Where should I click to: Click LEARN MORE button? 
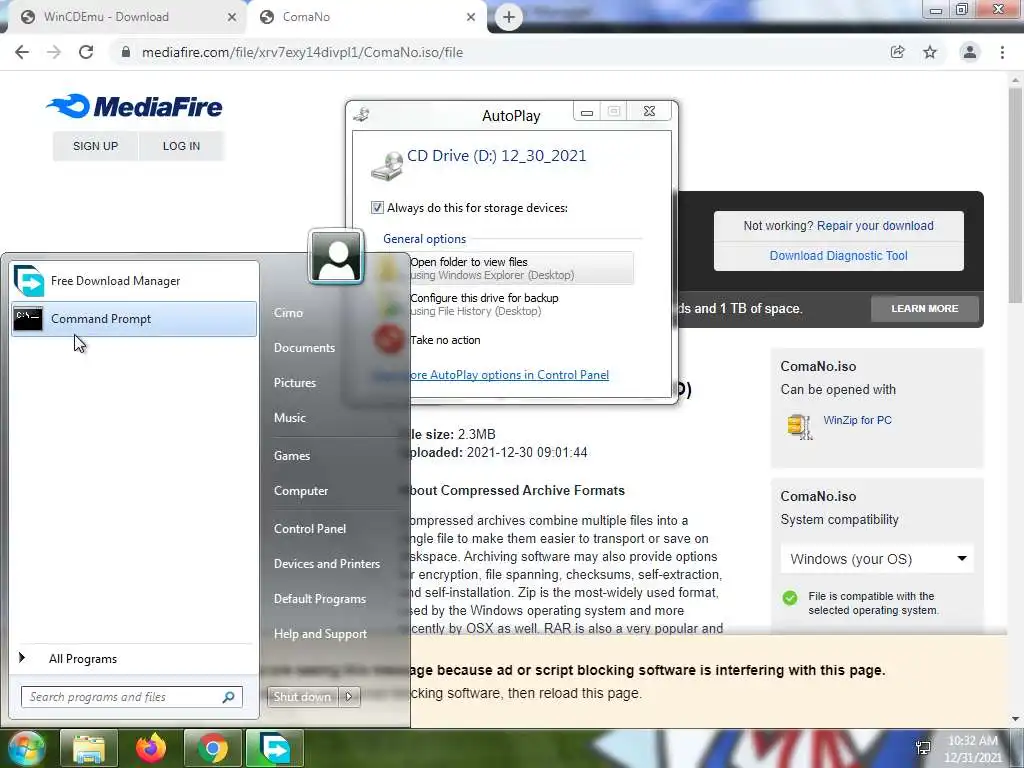925,308
